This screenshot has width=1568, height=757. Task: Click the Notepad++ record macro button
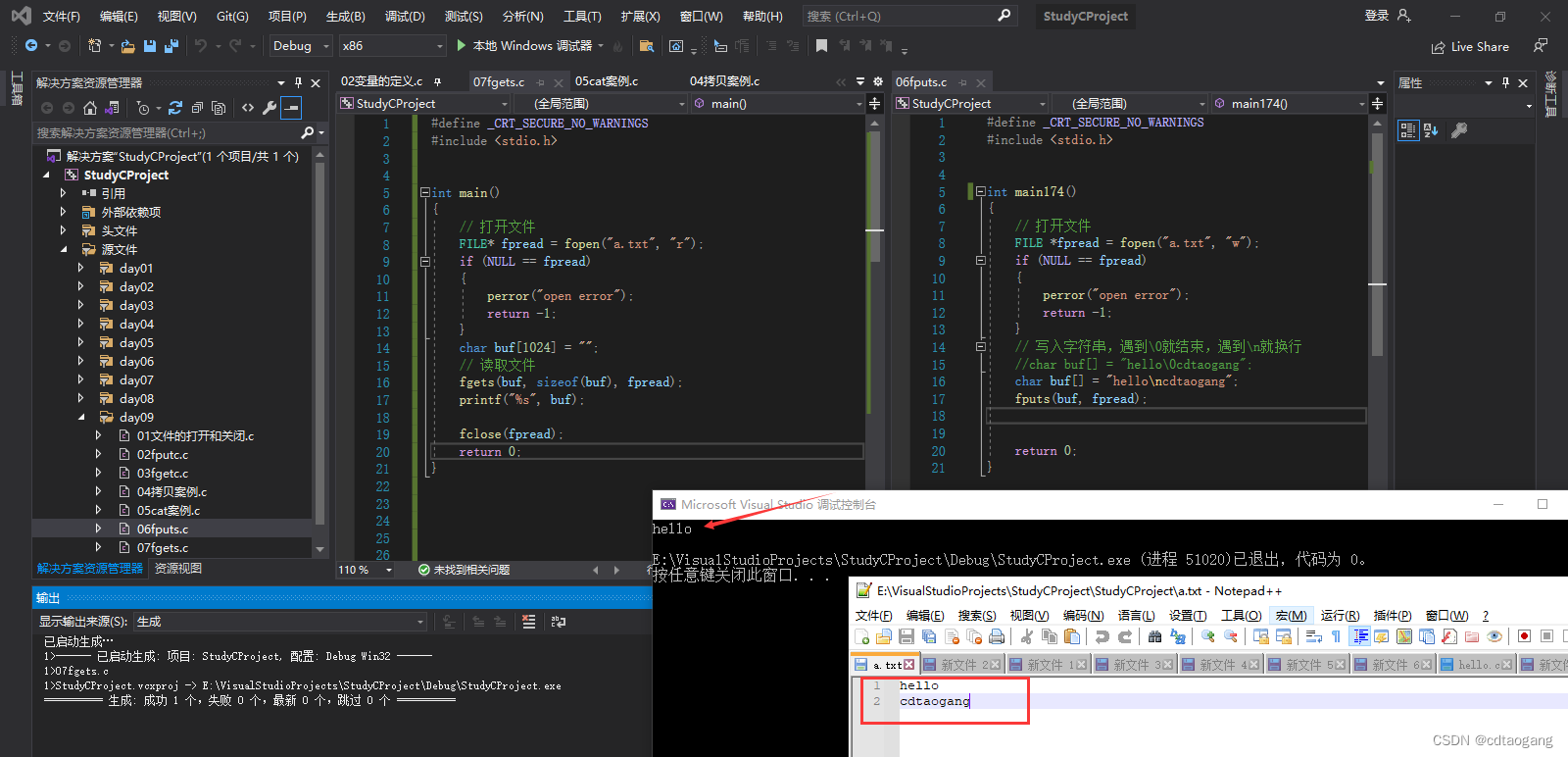point(1524,636)
